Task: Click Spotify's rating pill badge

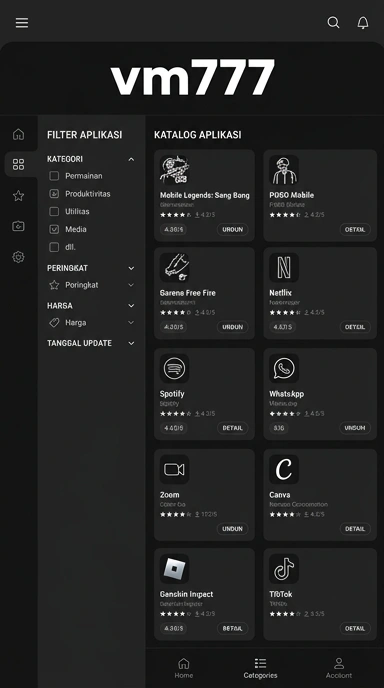Action: pos(174,428)
